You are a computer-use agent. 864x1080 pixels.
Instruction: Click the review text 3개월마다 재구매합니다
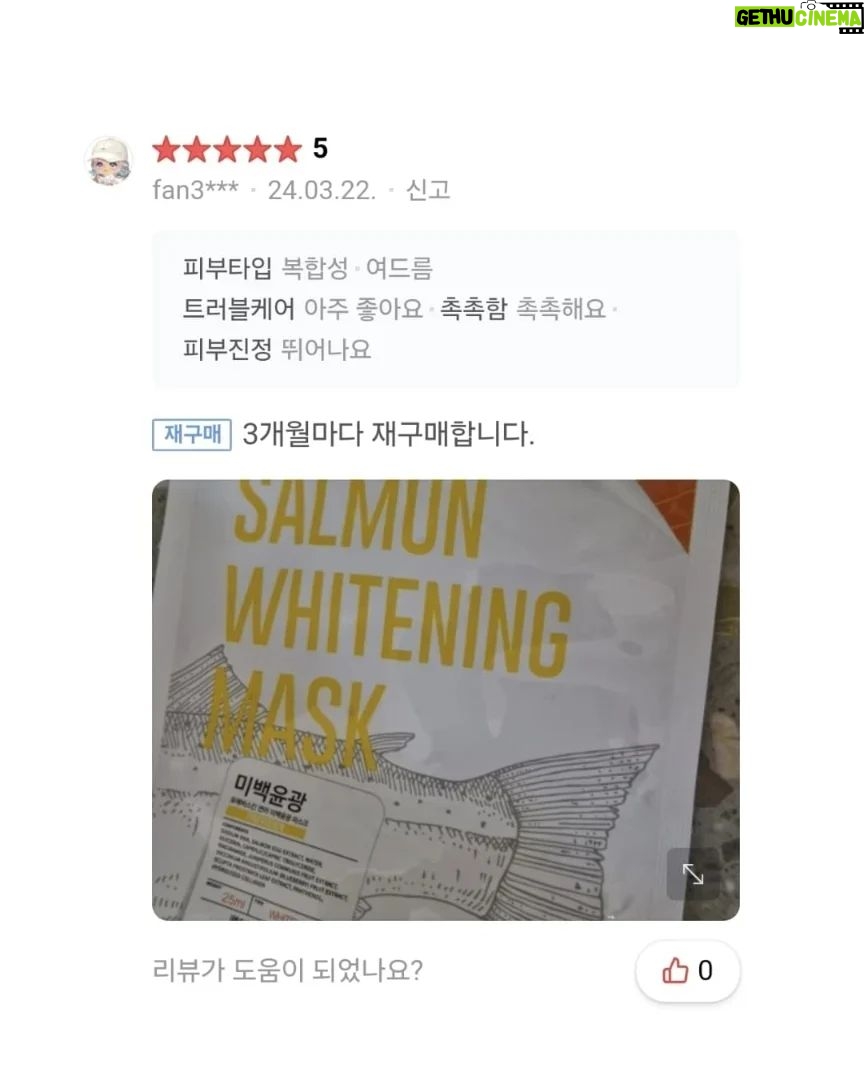click(x=389, y=434)
